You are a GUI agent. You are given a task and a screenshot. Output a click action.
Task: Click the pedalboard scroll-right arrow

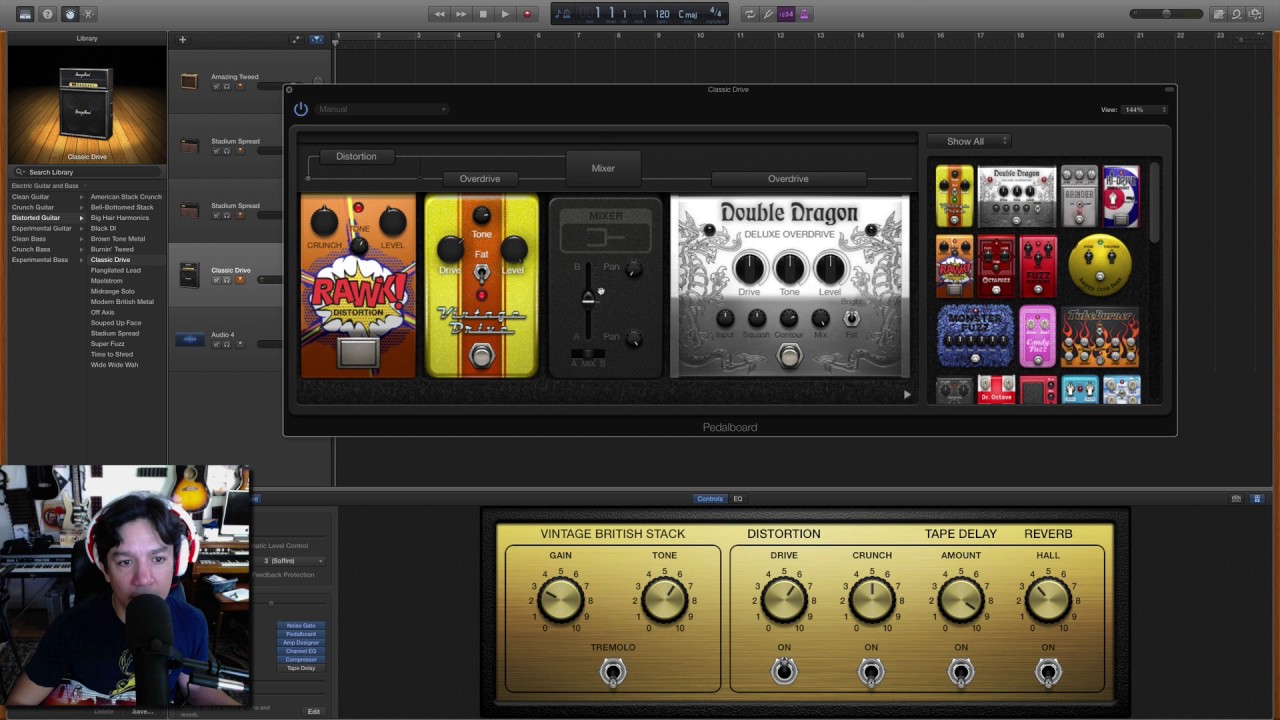[x=907, y=394]
